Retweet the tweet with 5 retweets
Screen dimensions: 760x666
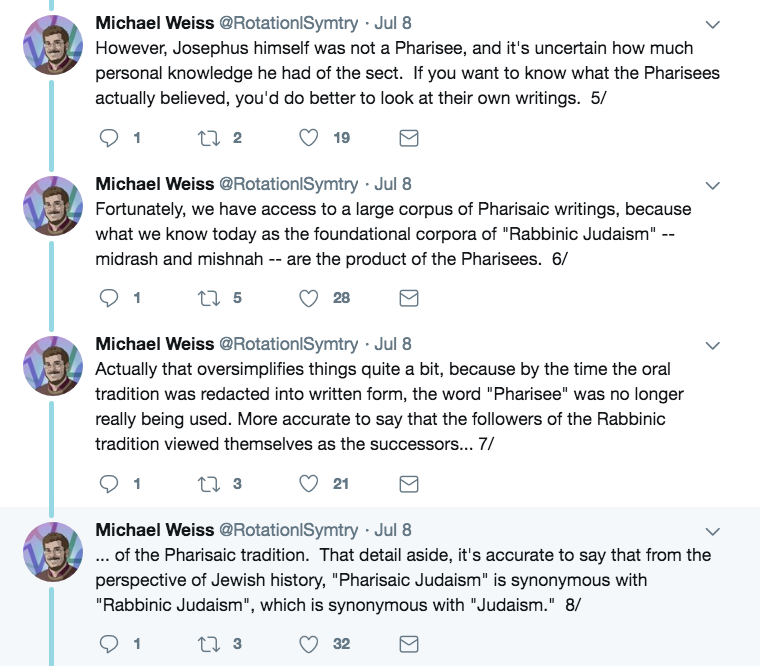[x=209, y=298]
